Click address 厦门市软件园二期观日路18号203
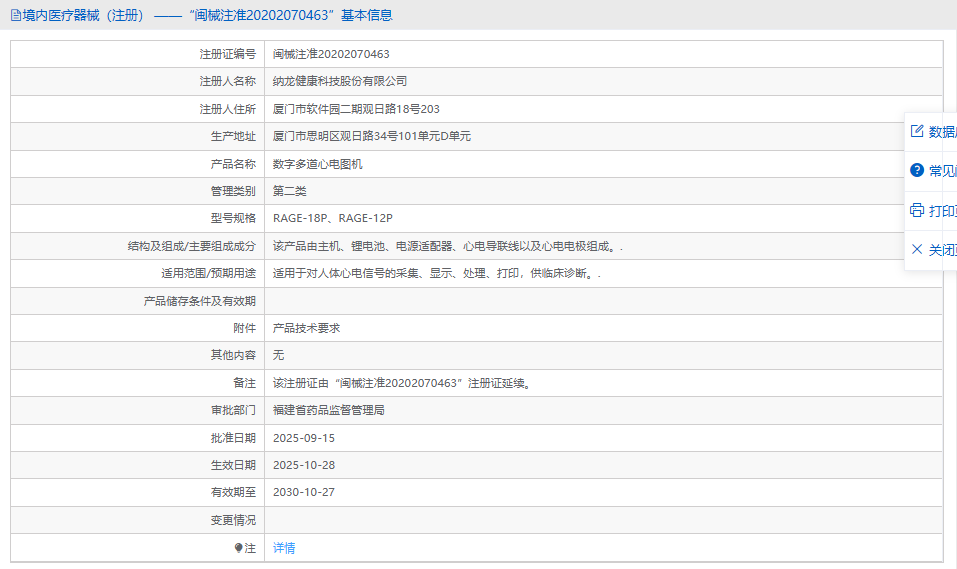The height and width of the screenshot is (569, 957). point(356,109)
